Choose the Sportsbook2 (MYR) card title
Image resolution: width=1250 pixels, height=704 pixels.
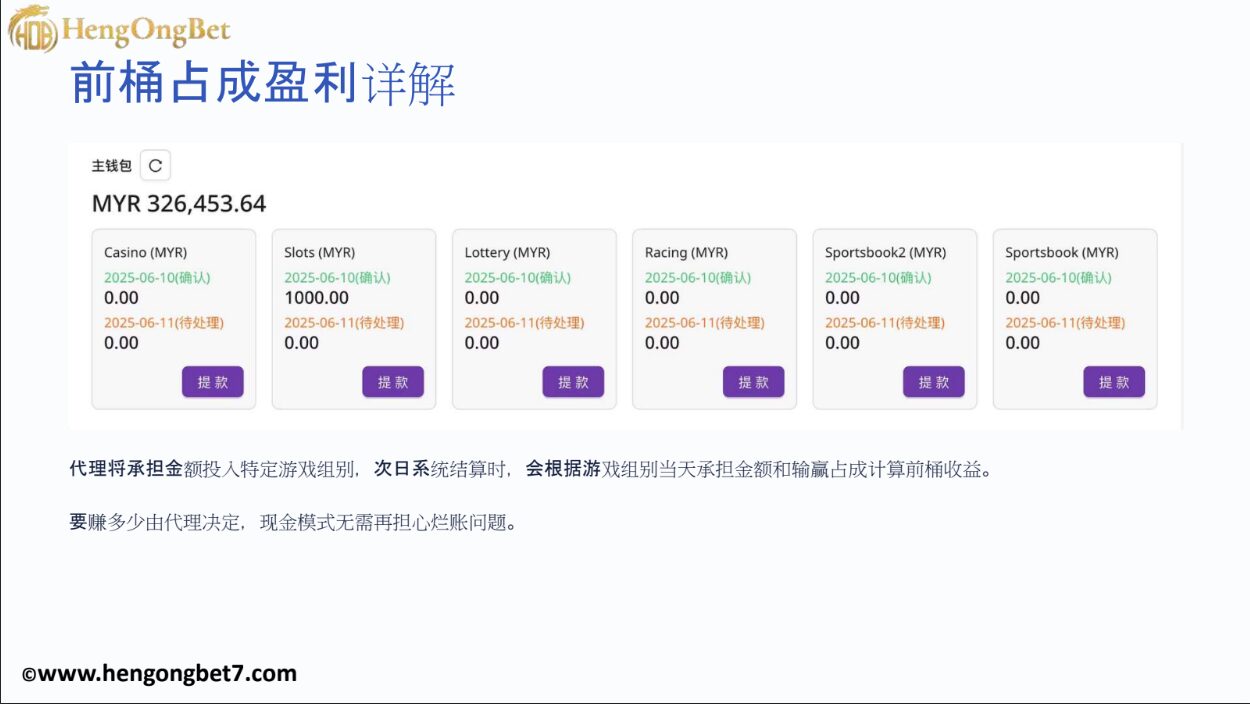pyautogui.click(x=885, y=253)
